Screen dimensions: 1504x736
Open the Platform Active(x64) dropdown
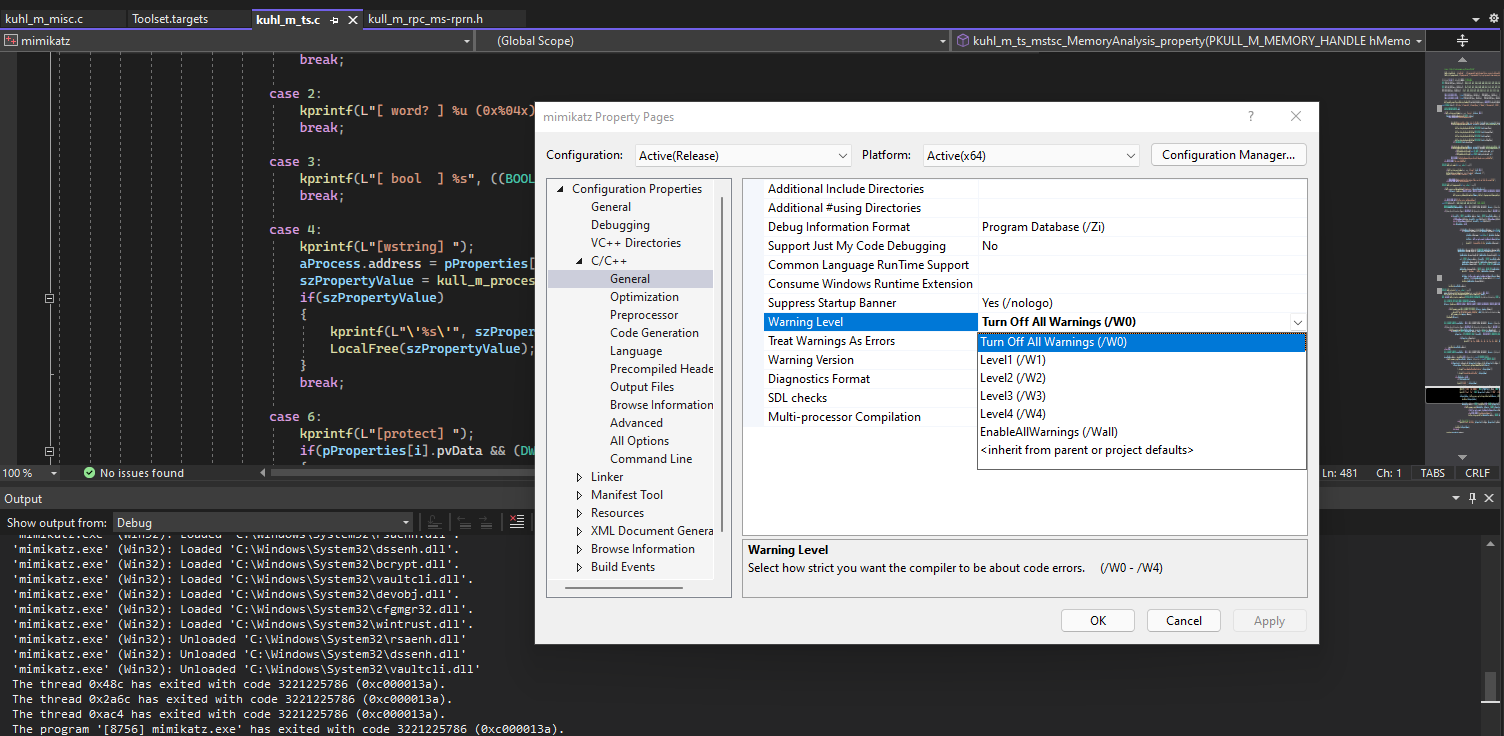pyautogui.click(x=1031, y=155)
